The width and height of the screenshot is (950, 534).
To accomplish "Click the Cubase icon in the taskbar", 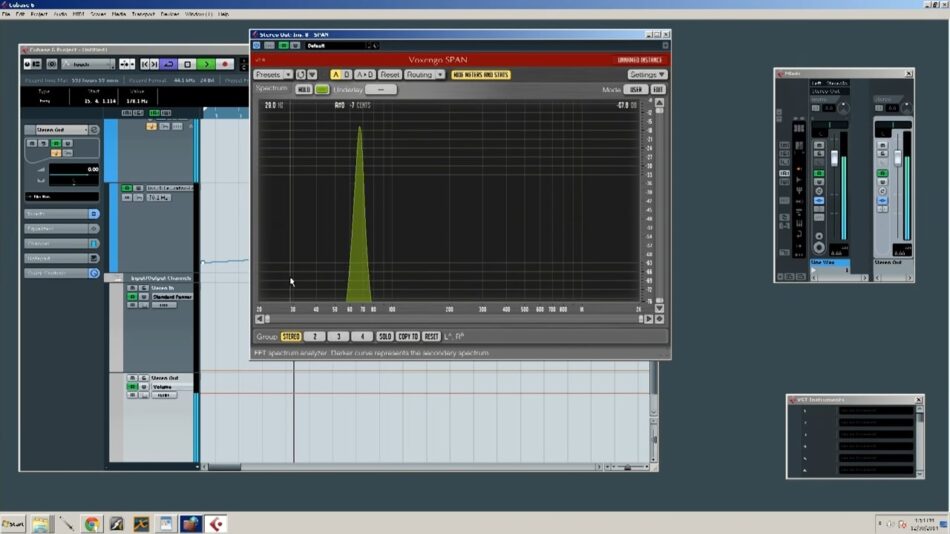I will [x=216, y=524].
